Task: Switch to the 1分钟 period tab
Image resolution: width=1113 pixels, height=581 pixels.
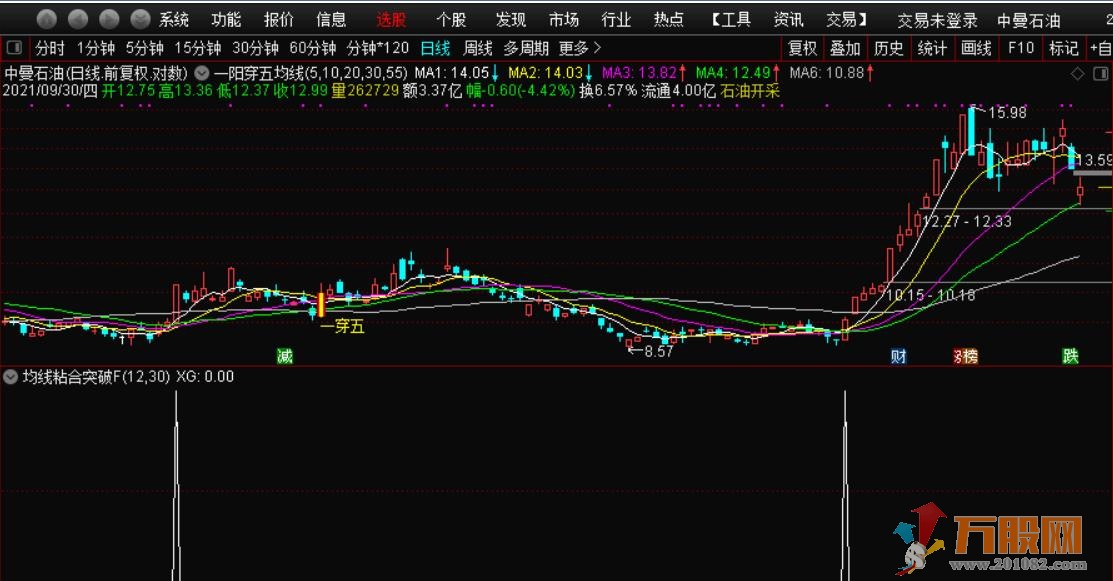Action: point(97,48)
